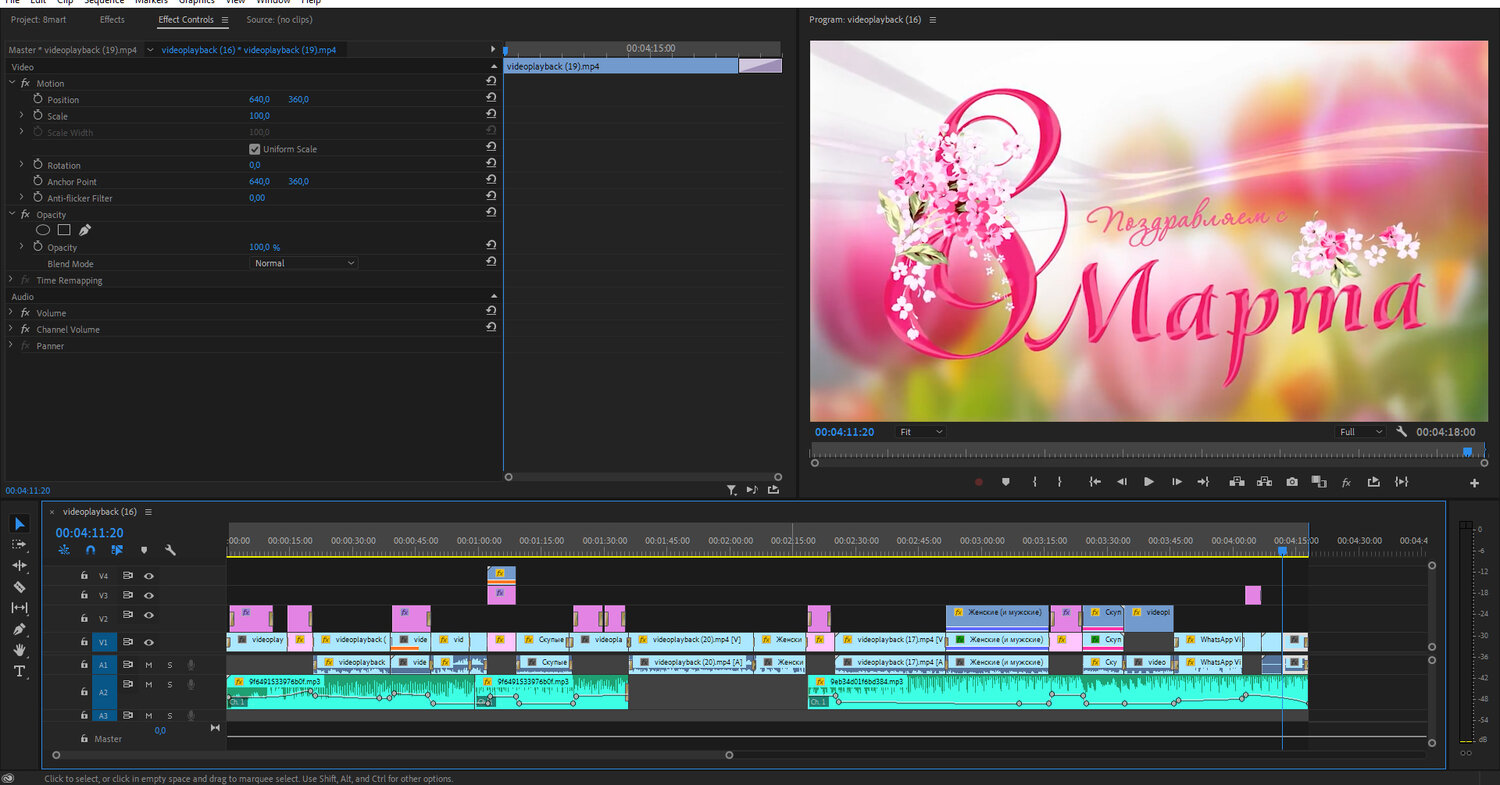Toggle insert sequences as nests icon
The width and height of the screenshot is (1500, 785).
click(64, 550)
